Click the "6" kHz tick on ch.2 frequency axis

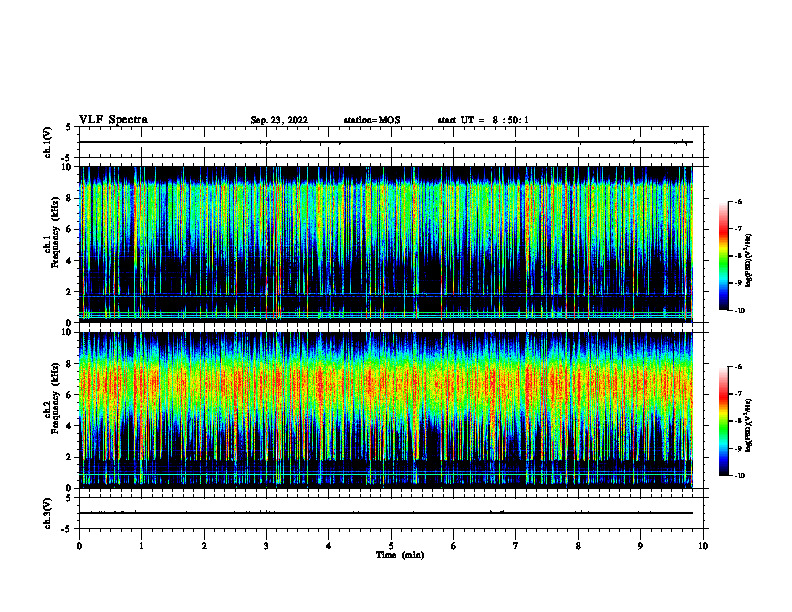70,395
